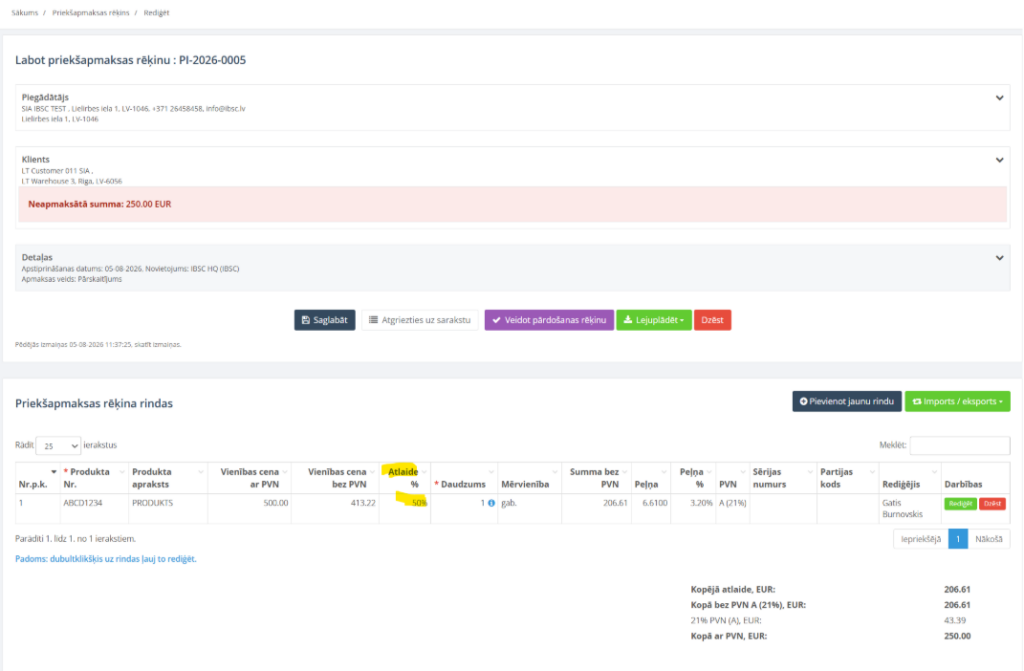Open the Rādīt entries count dropdown
Viewport: 1024px width, 671px height.
coord(58,446)
